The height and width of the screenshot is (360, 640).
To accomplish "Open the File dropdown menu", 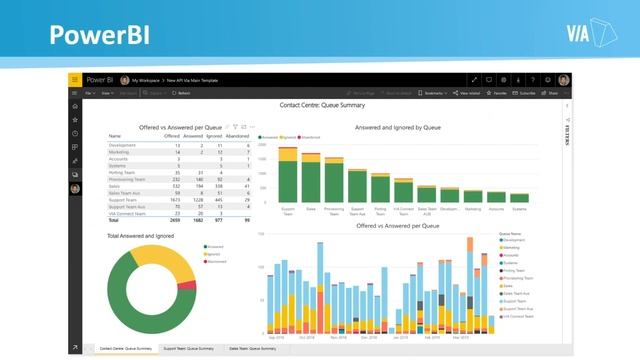I will tap(90, 93).
